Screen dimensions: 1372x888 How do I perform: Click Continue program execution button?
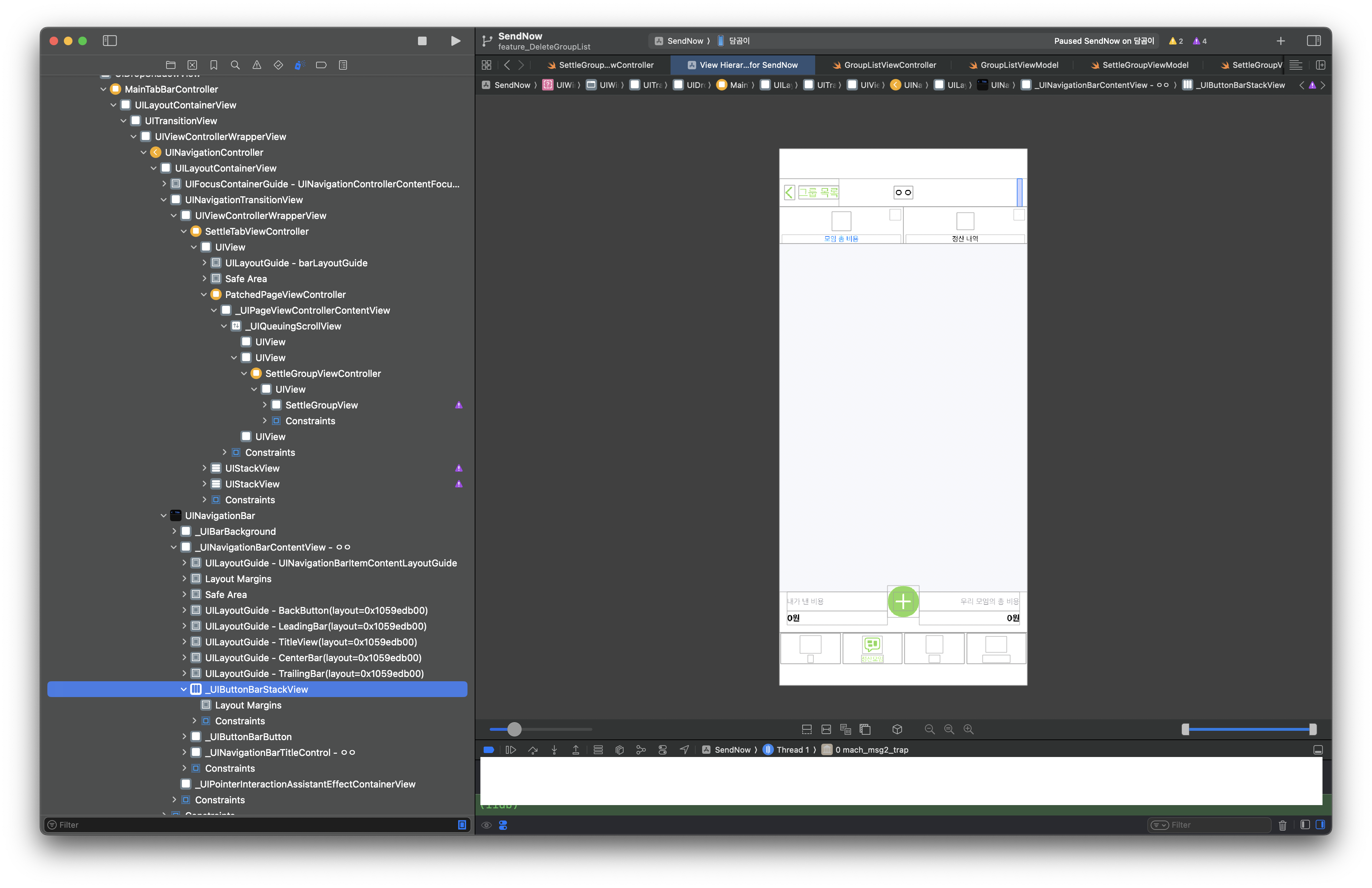click(511, 749)
